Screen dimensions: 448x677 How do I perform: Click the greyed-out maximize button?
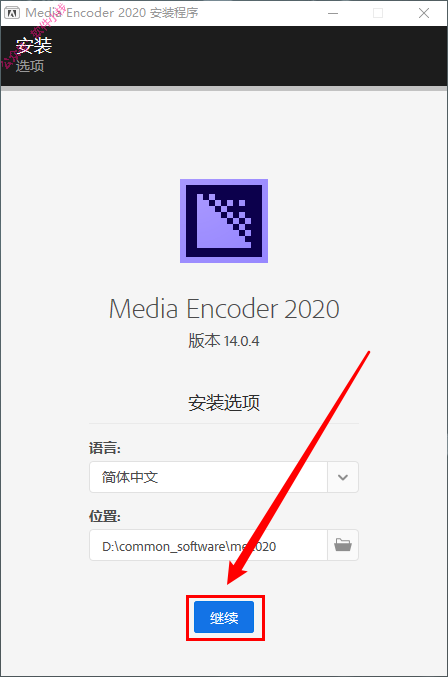click(x=378, y=13)
